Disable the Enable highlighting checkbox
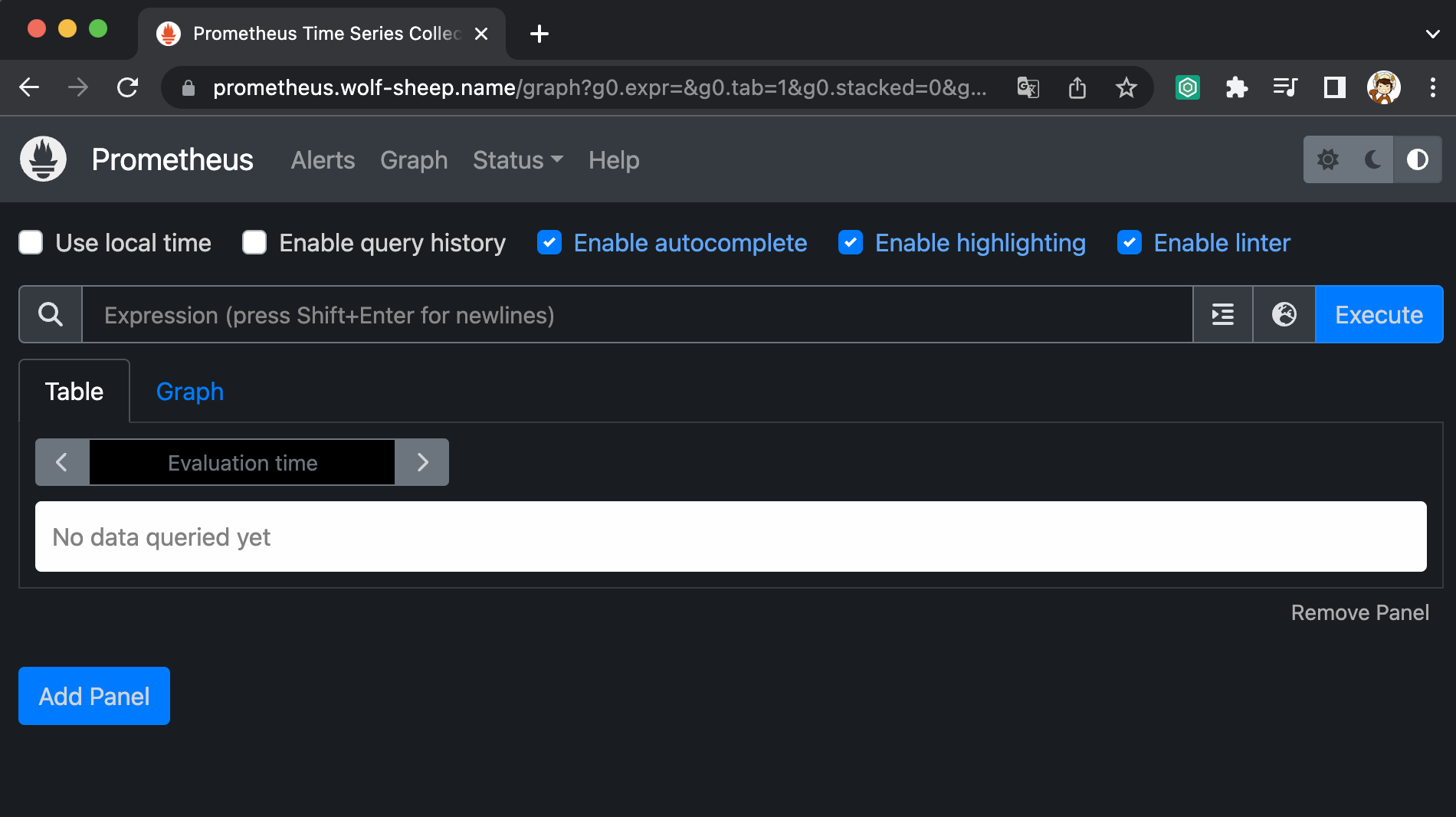1456x817 pixels. 851,242
